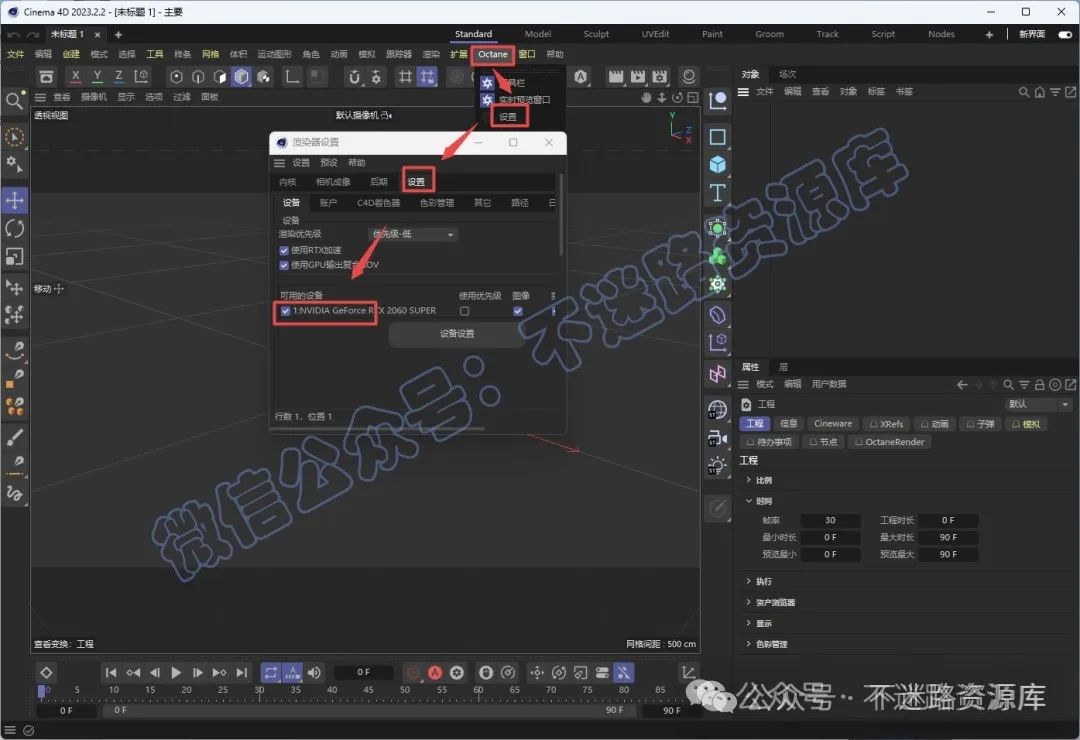Add a Light object from side palette
1080x740 pixels.
tap(717, 466)
